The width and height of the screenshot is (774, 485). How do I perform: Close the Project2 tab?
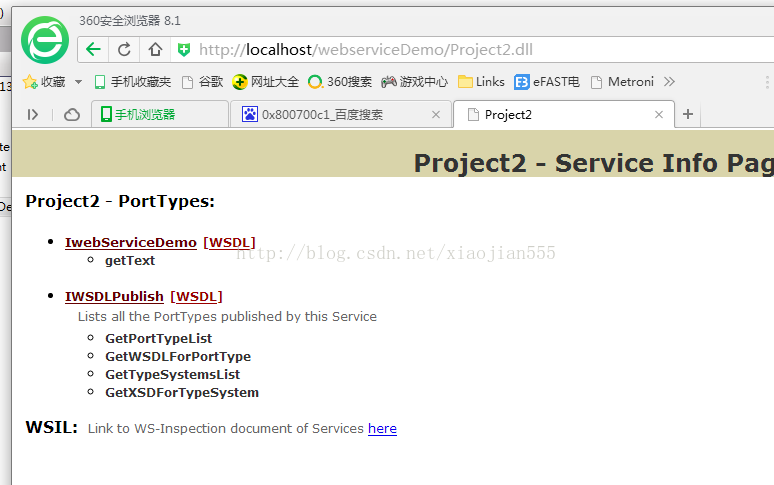tap(658, 115)
